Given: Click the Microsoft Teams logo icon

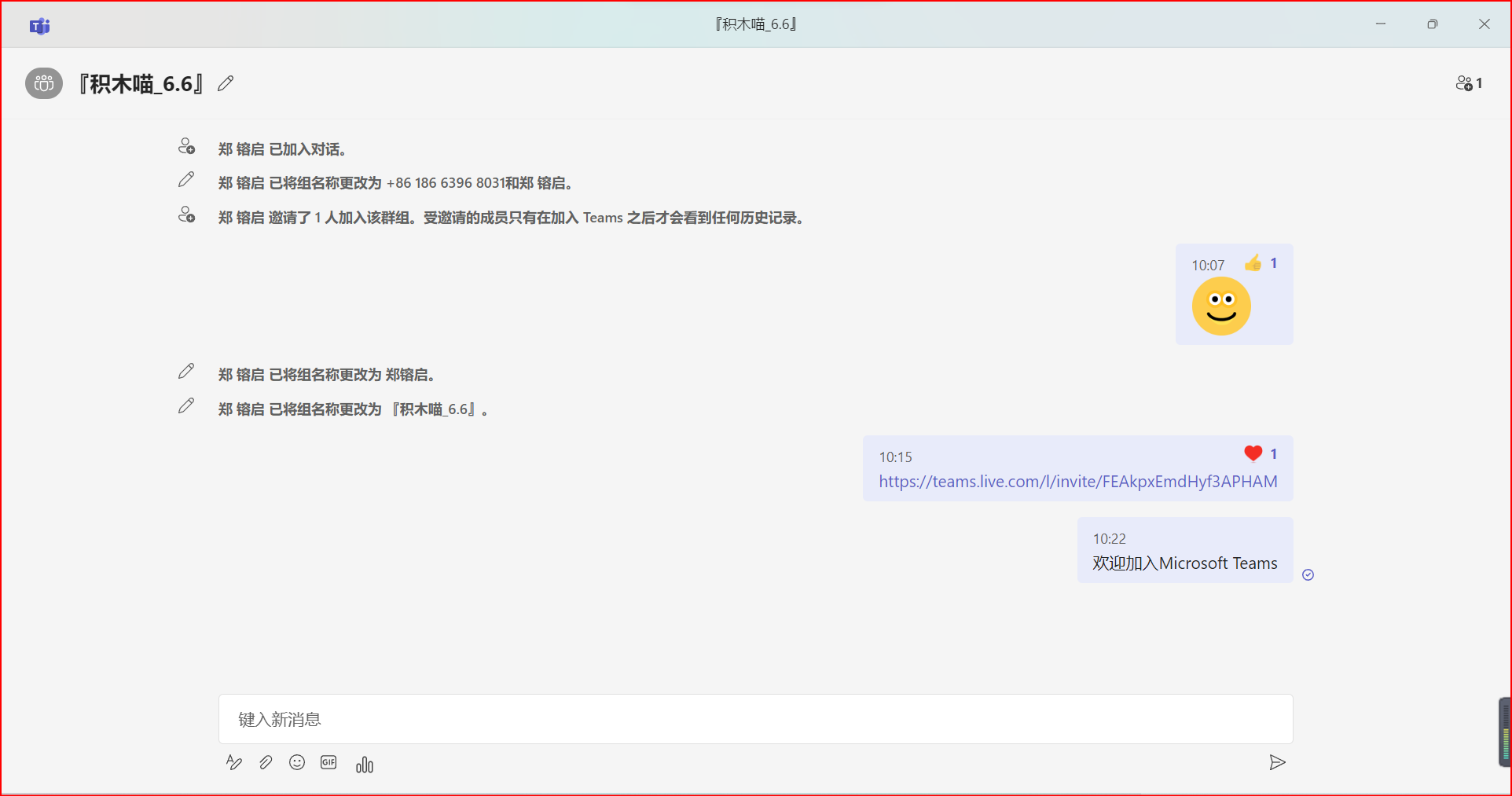Looking at the screenshot, I should 39,27.
